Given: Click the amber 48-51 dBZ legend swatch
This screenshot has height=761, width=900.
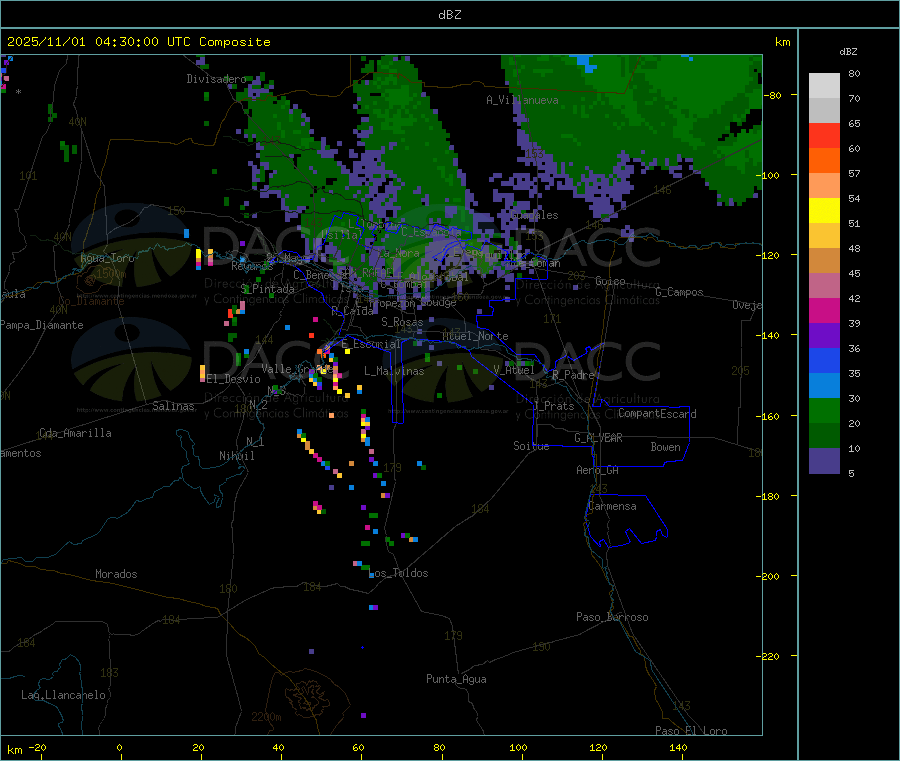Looking at the screenshot, I should [824, 235].
